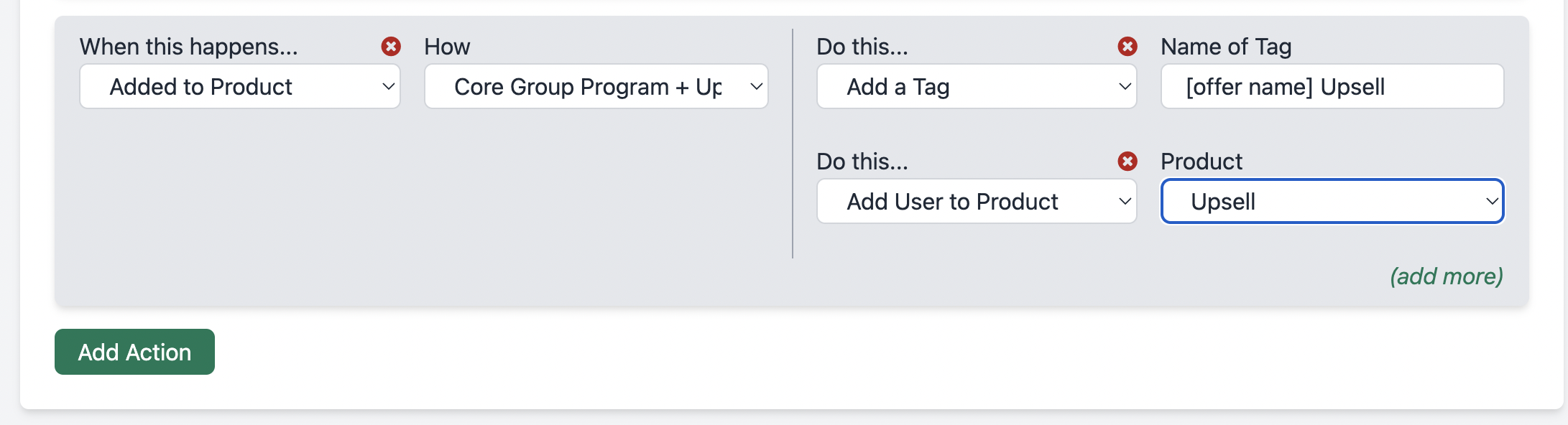
Task: Open the 'Add User to Product' dropdown
Action: coord(976,202)
